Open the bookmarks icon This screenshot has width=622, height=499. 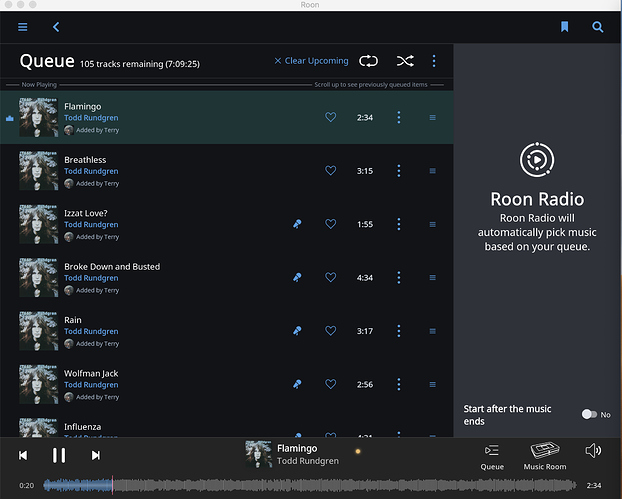564,27
